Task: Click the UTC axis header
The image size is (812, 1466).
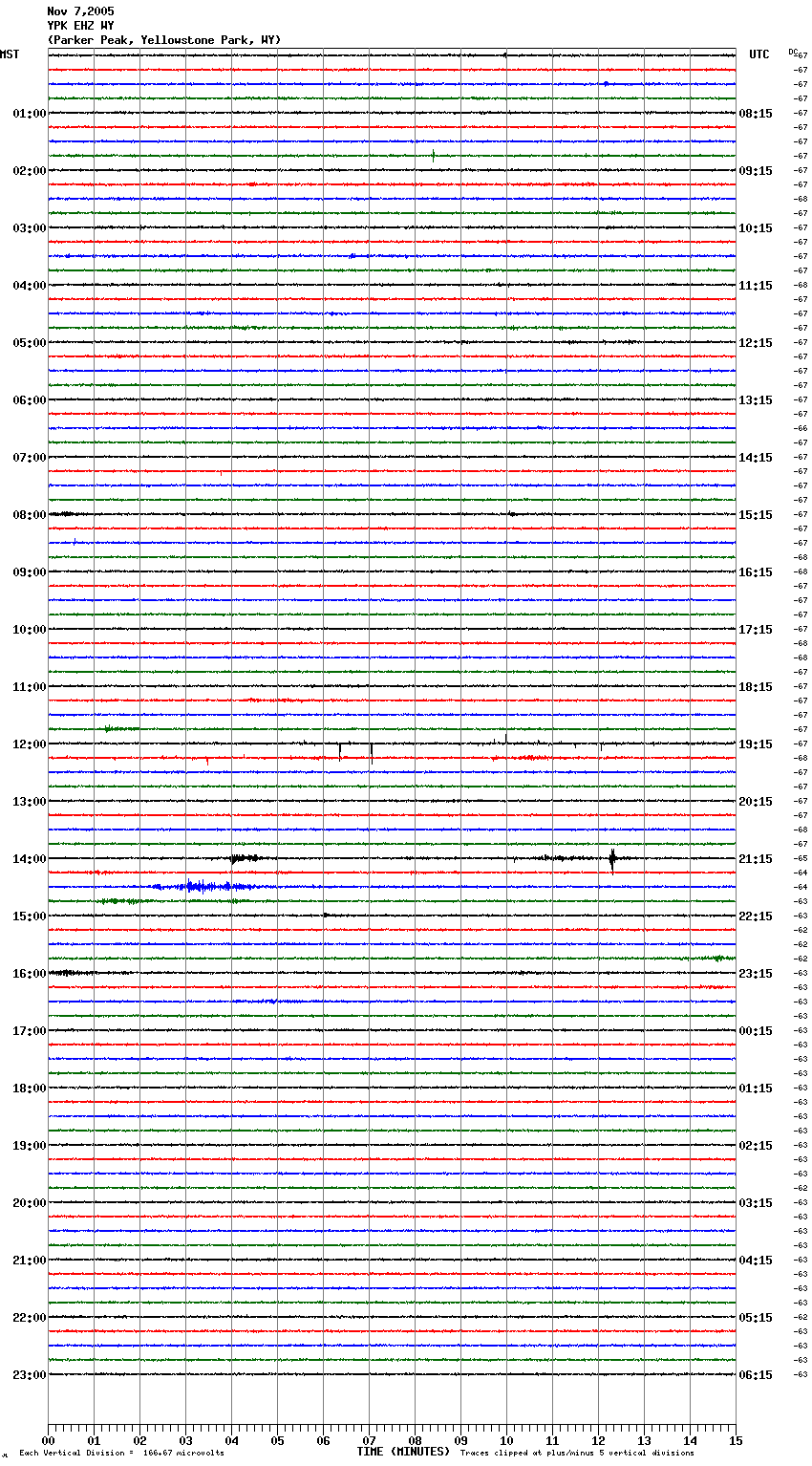Action: (759, 54)
